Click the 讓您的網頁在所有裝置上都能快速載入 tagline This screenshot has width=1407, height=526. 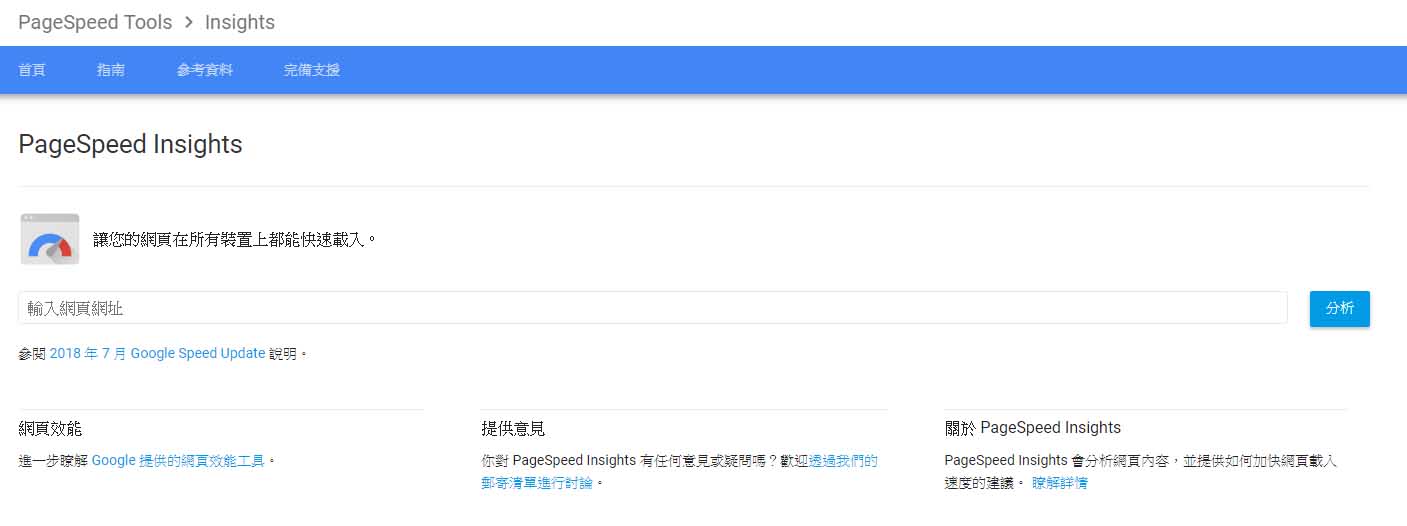235,240
